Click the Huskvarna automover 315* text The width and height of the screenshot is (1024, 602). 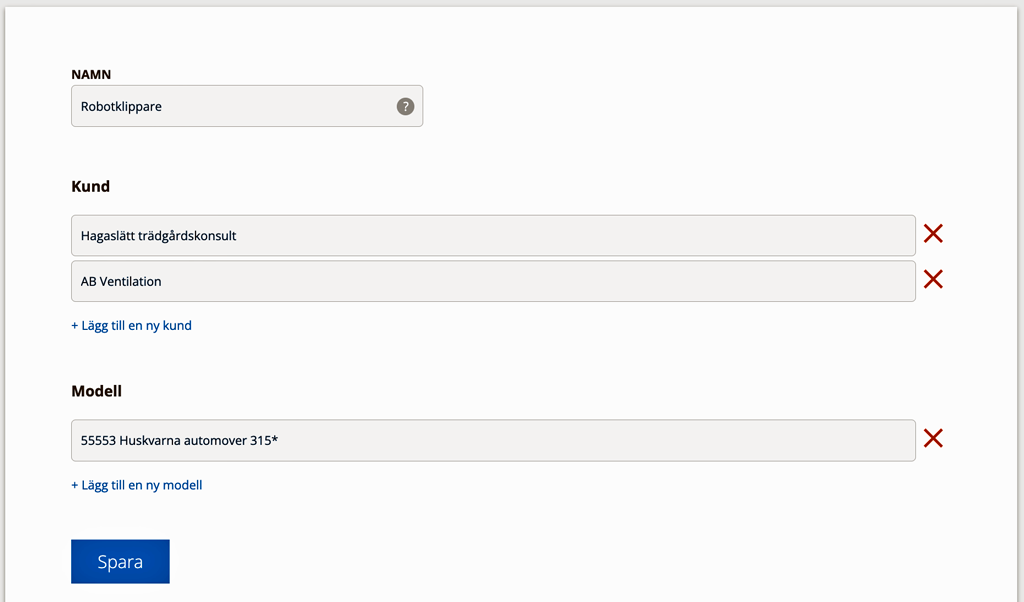click(x=199, y=440)
